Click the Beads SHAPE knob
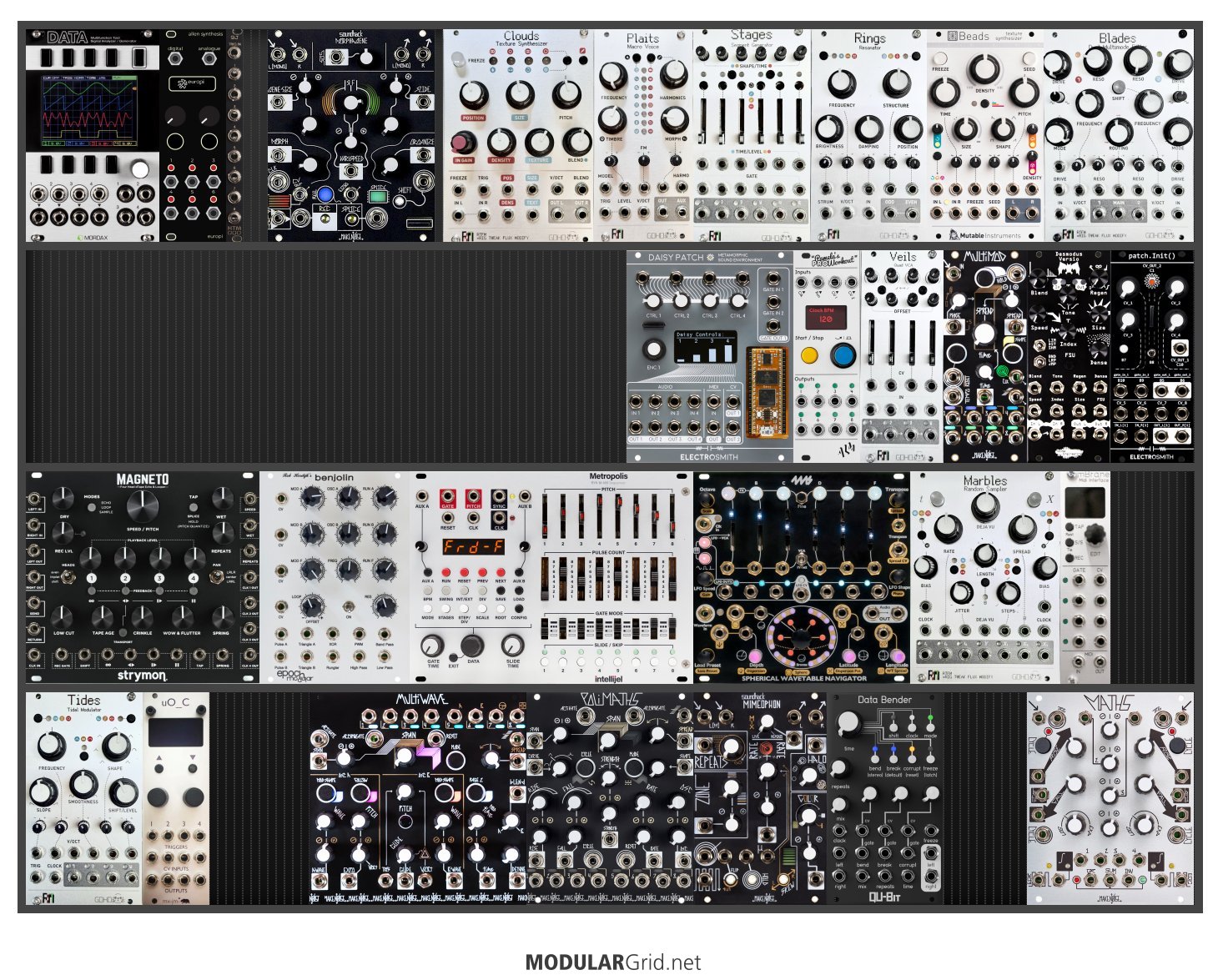The height and width of the screenshot is (980, 1228). (1004, 129)
